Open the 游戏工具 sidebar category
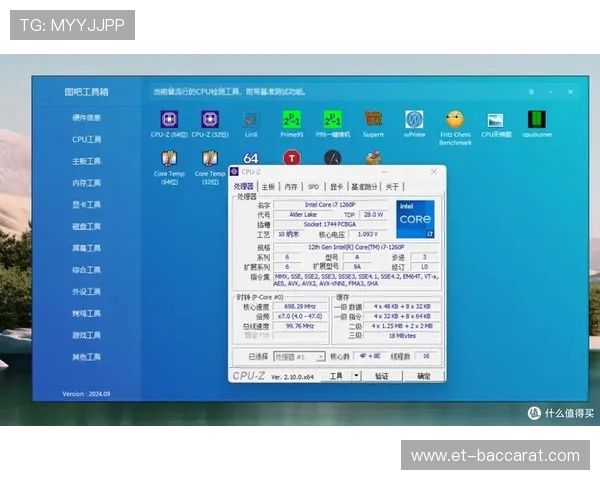600x480 pixels. tap(86, 336)
